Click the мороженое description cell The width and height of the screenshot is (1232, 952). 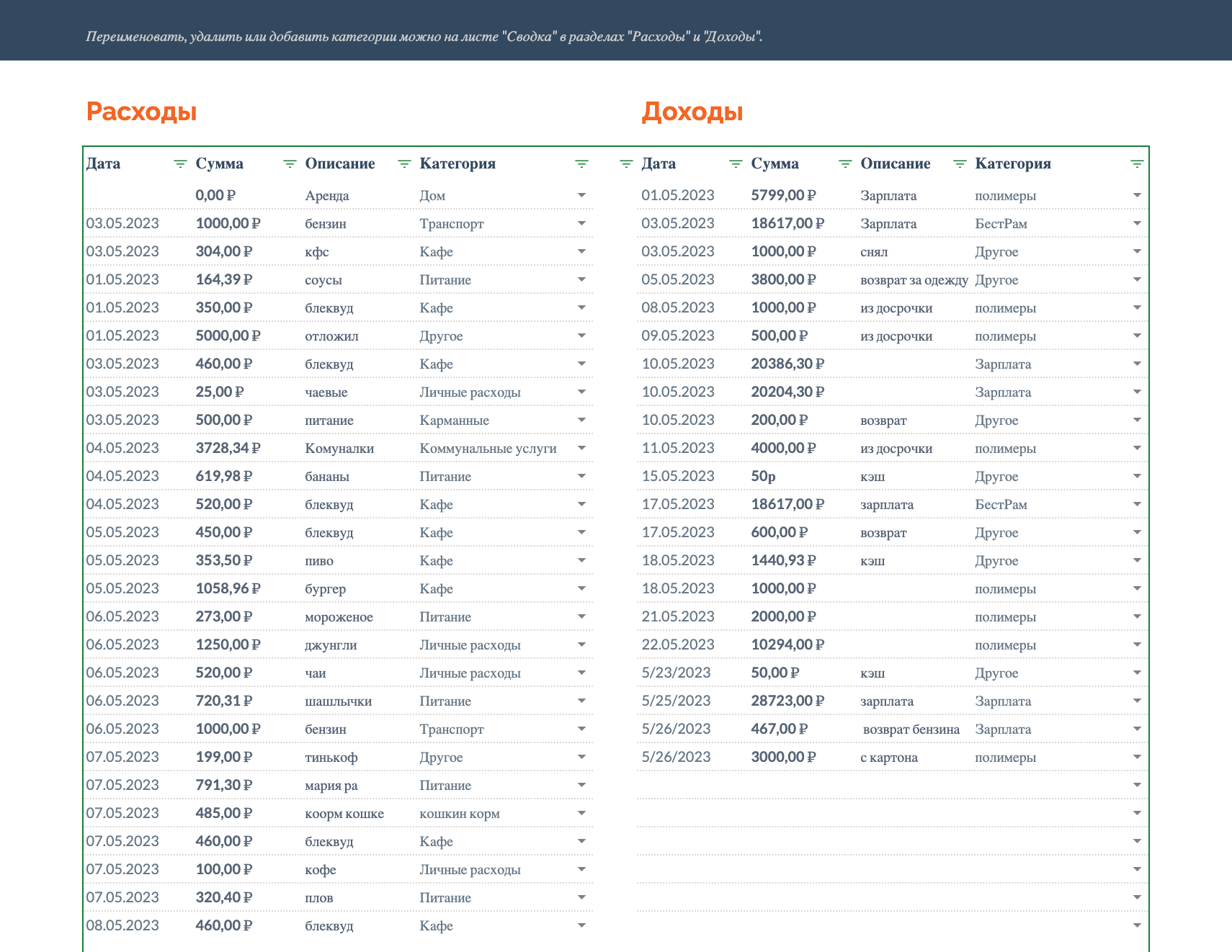tap(339, 616)
